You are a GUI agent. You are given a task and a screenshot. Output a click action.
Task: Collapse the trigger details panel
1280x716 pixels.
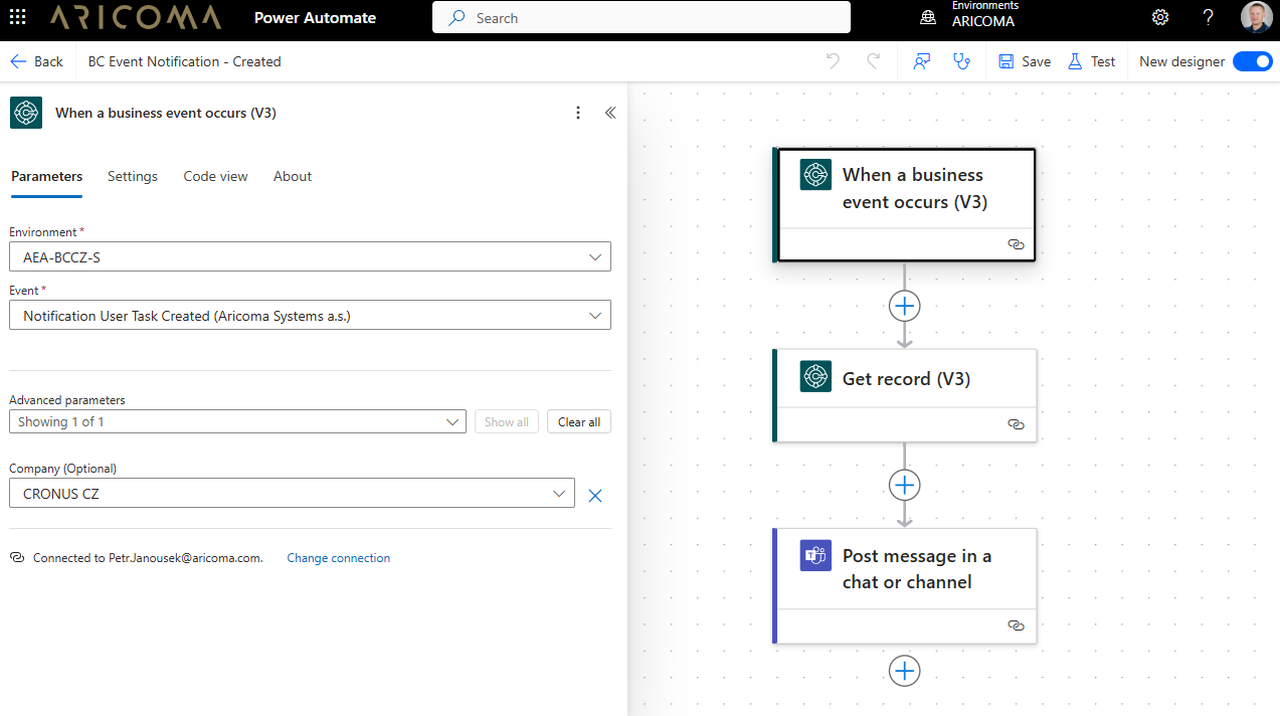(x=610, y=113)
